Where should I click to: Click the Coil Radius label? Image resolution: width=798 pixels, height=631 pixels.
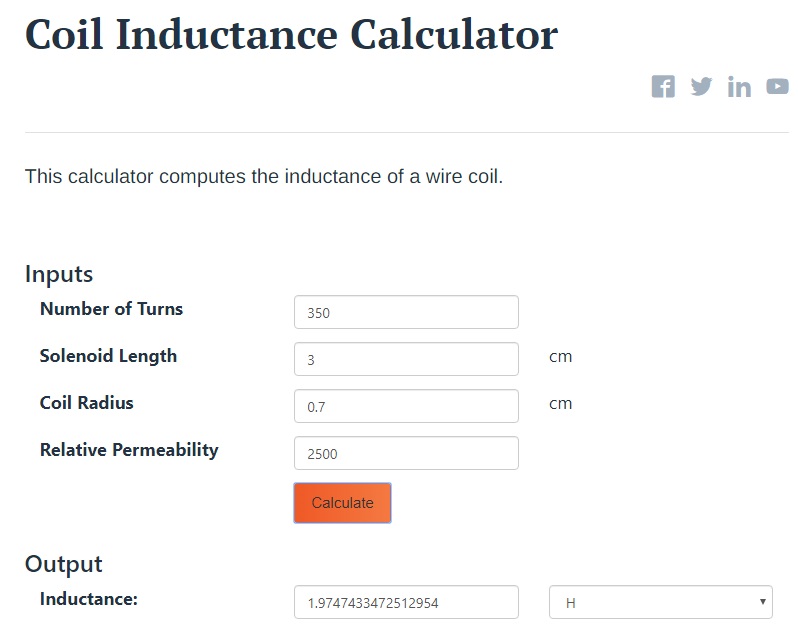click(x=87, y=403)
